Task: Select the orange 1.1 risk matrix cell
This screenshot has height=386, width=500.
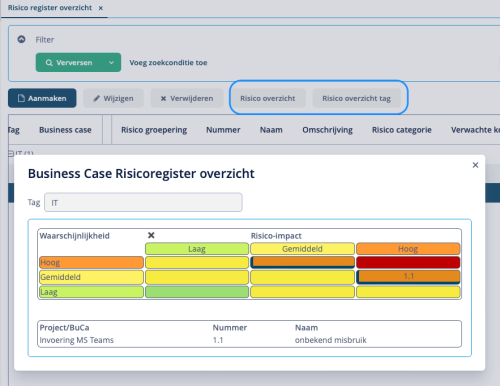Action: (408, 277)
